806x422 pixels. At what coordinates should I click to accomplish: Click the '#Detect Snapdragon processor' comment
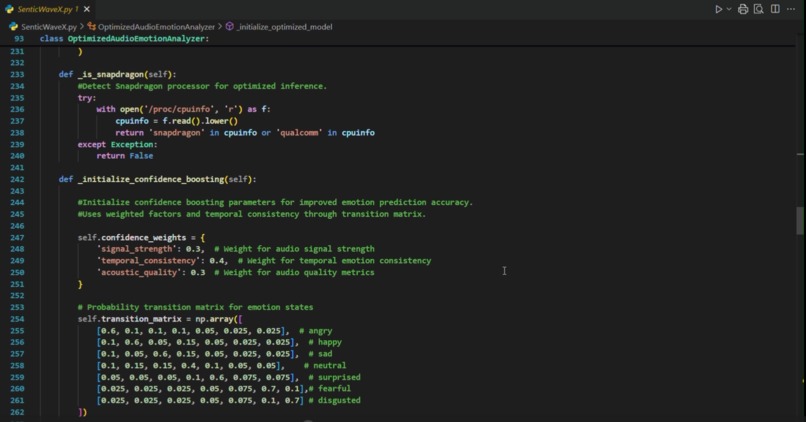tap(202, 86)
